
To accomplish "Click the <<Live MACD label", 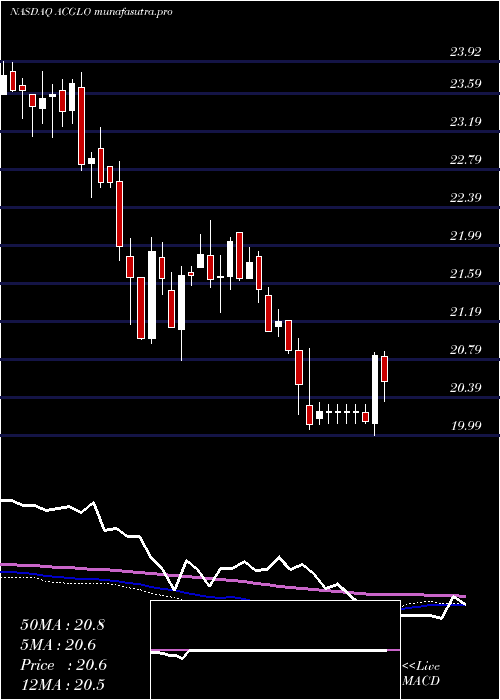I will click(x=421, y=673).
